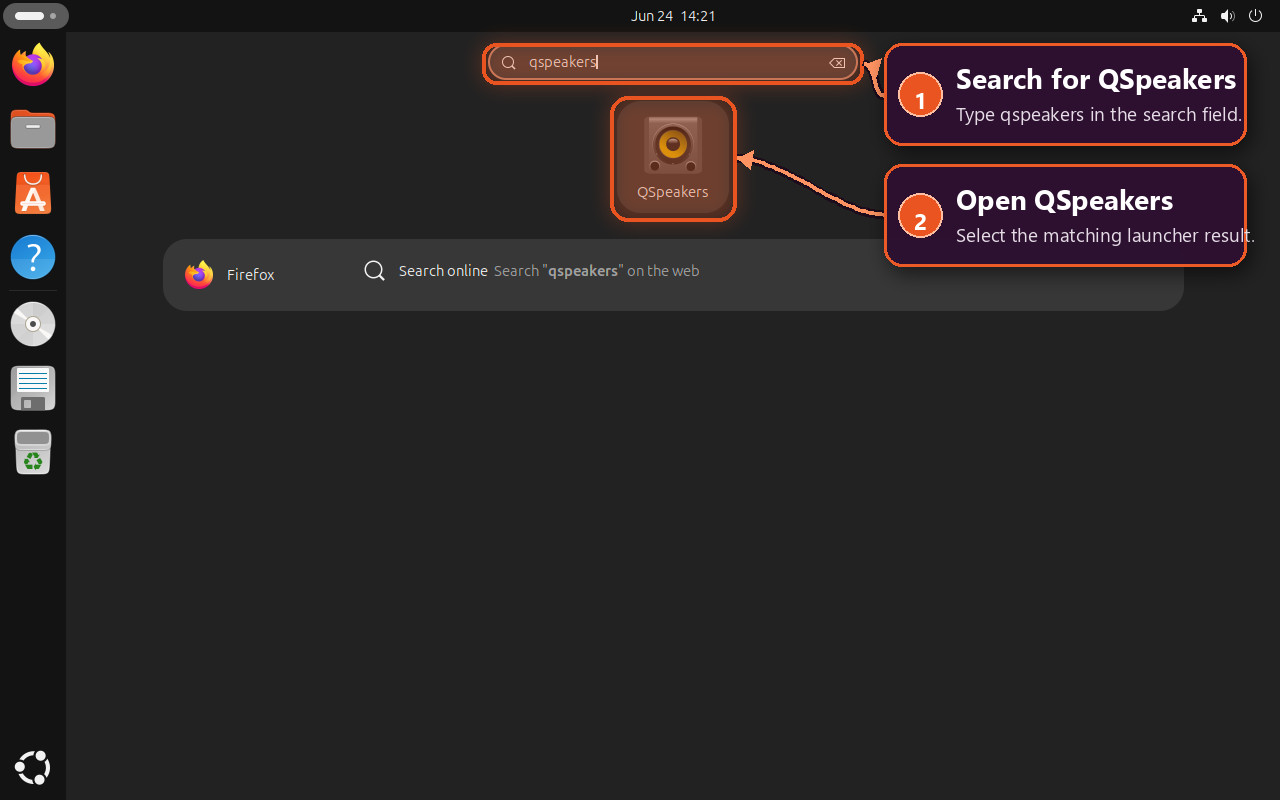Click the Firefox search provider icon
Viewport: 1280px width, 800px height.
pyautogui.click(x=199, y=274)
